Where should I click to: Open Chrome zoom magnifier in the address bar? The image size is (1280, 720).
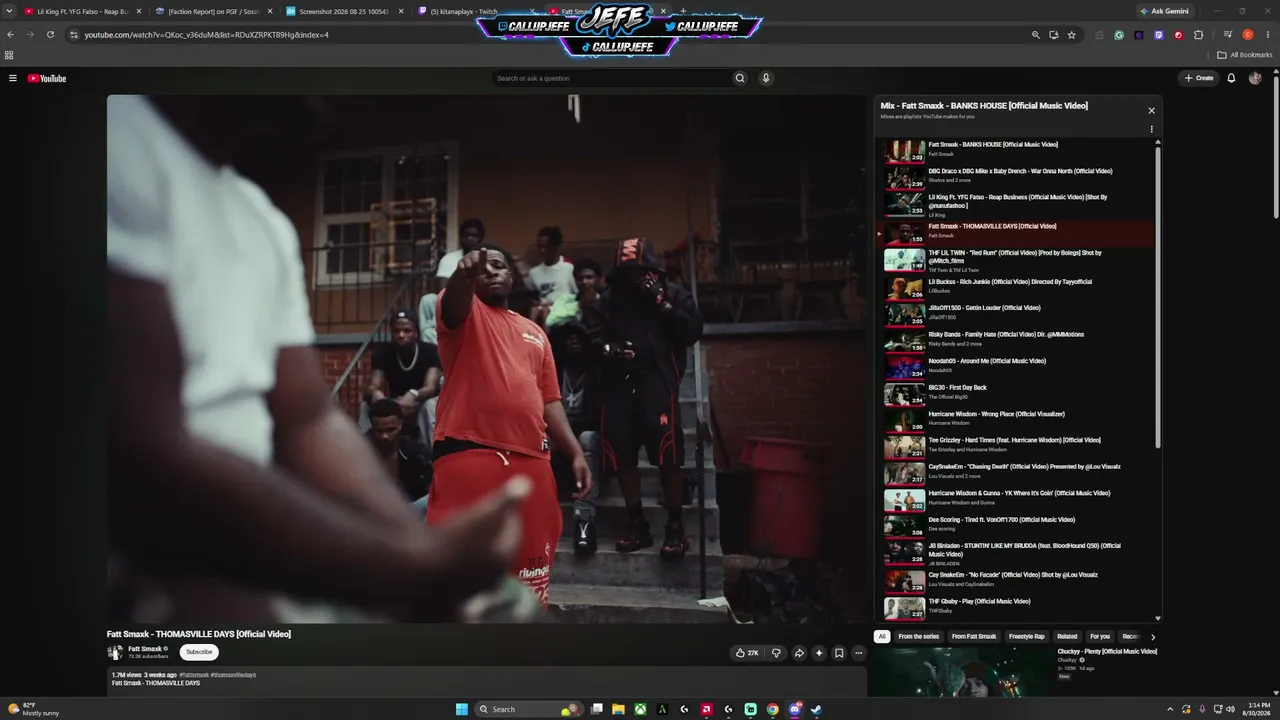pyautogui.click(x=1035, y=35)
